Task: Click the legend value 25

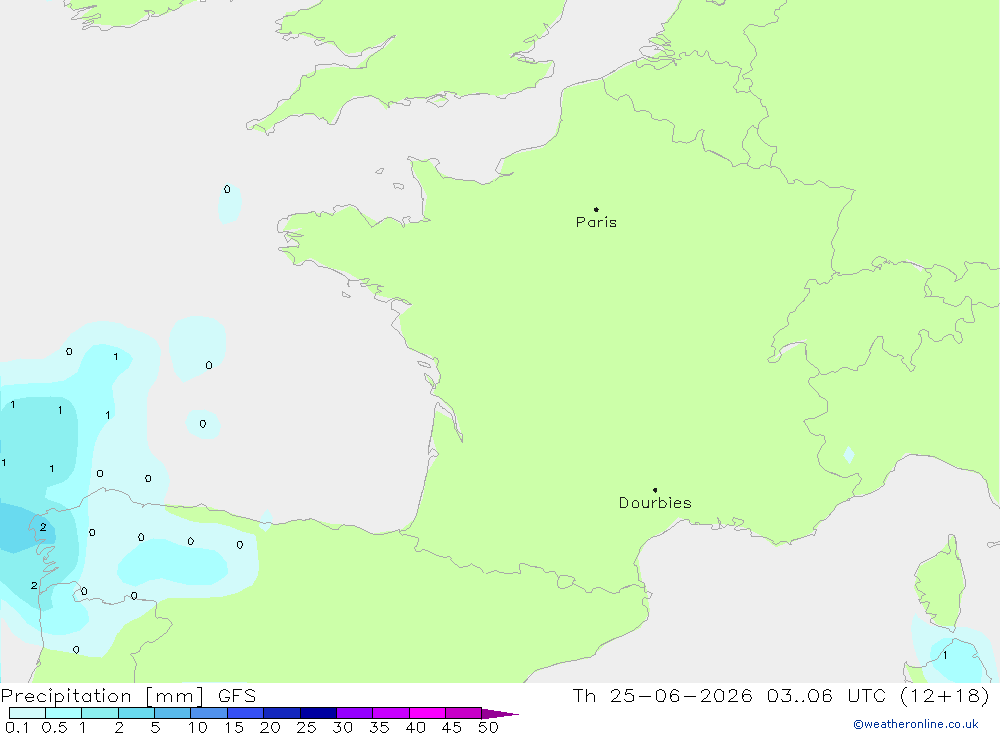Action: (306, 727)
